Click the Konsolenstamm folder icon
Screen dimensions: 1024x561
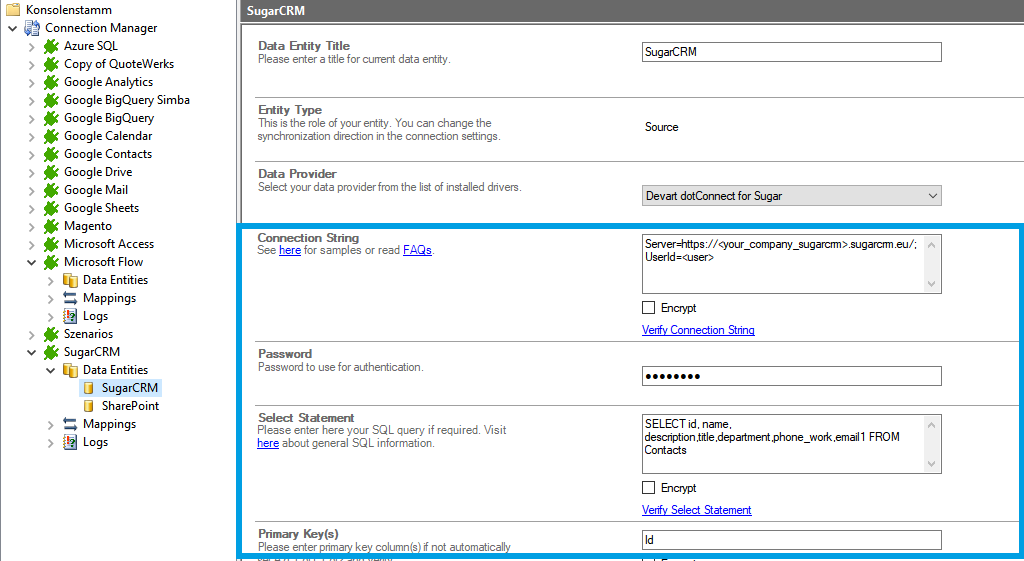point(12,10)
